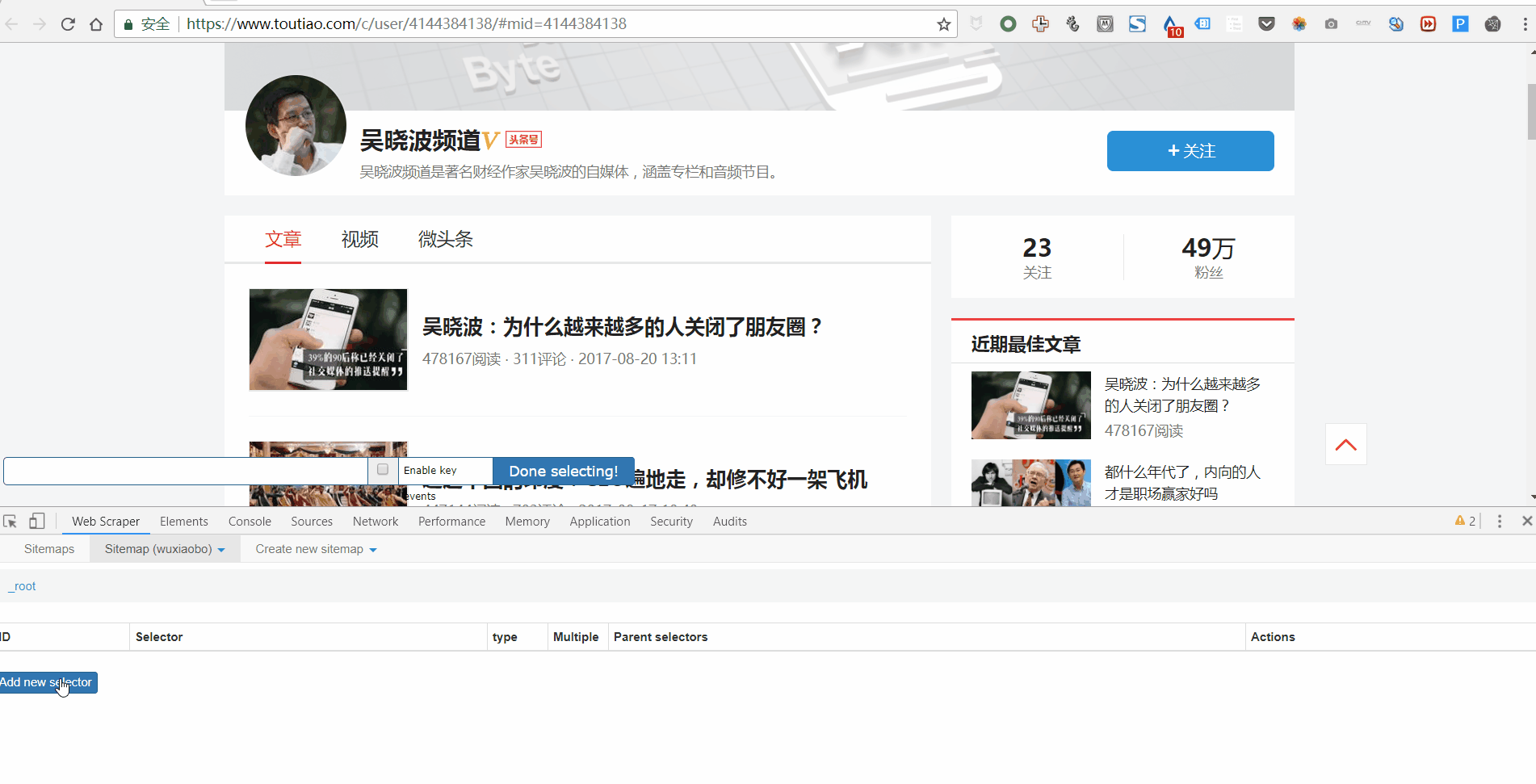Open the Security tab

point(671,522)
